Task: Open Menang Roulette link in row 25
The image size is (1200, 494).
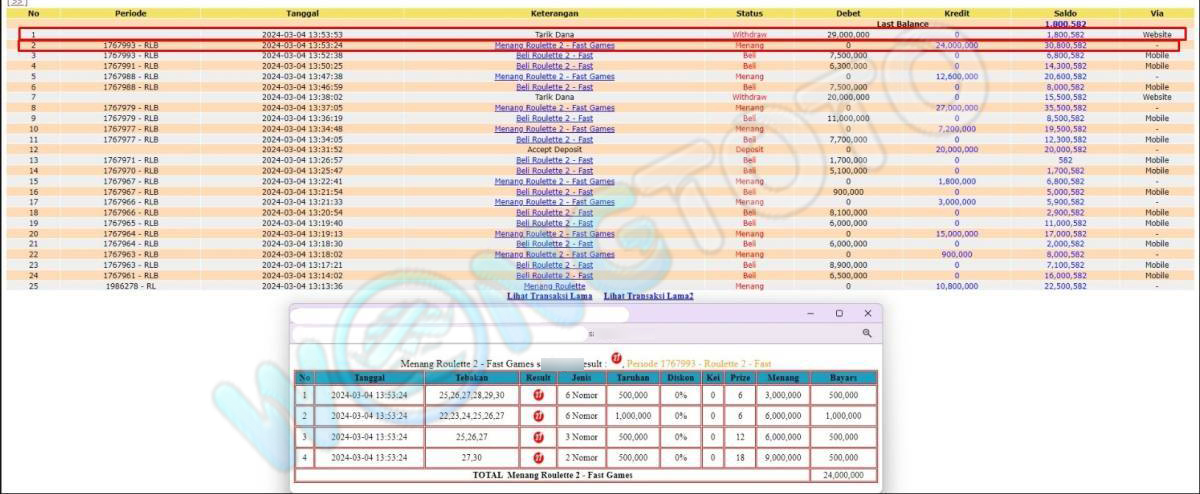Action: point(554,286)
